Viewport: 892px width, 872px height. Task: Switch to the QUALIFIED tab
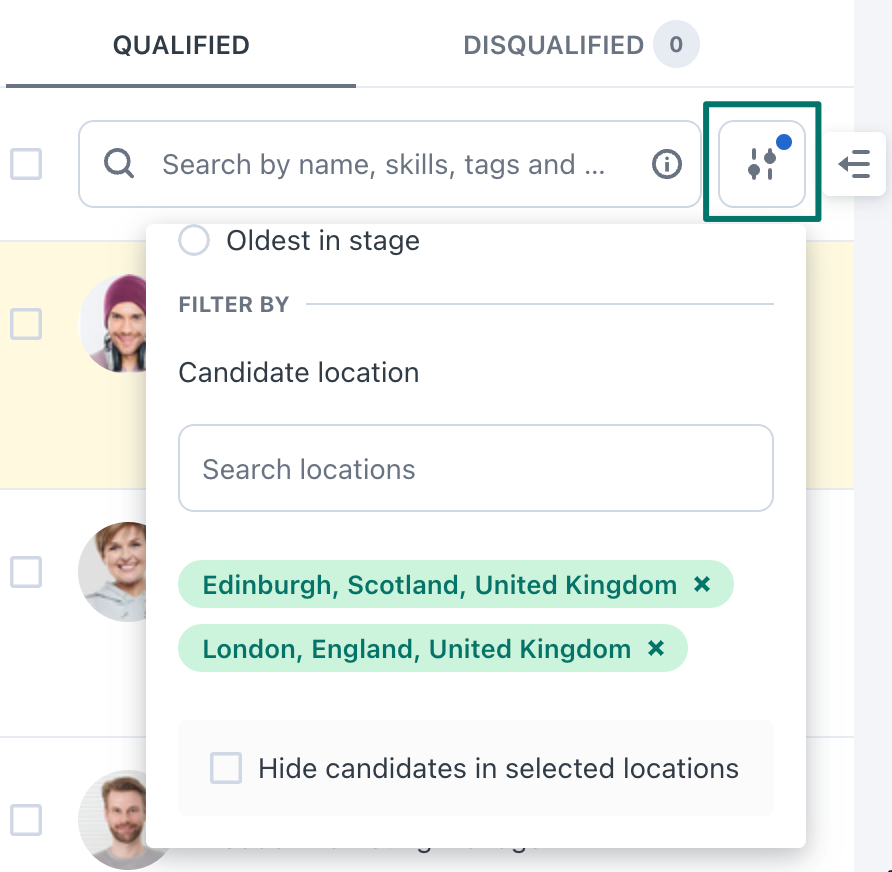click(180, 44)
